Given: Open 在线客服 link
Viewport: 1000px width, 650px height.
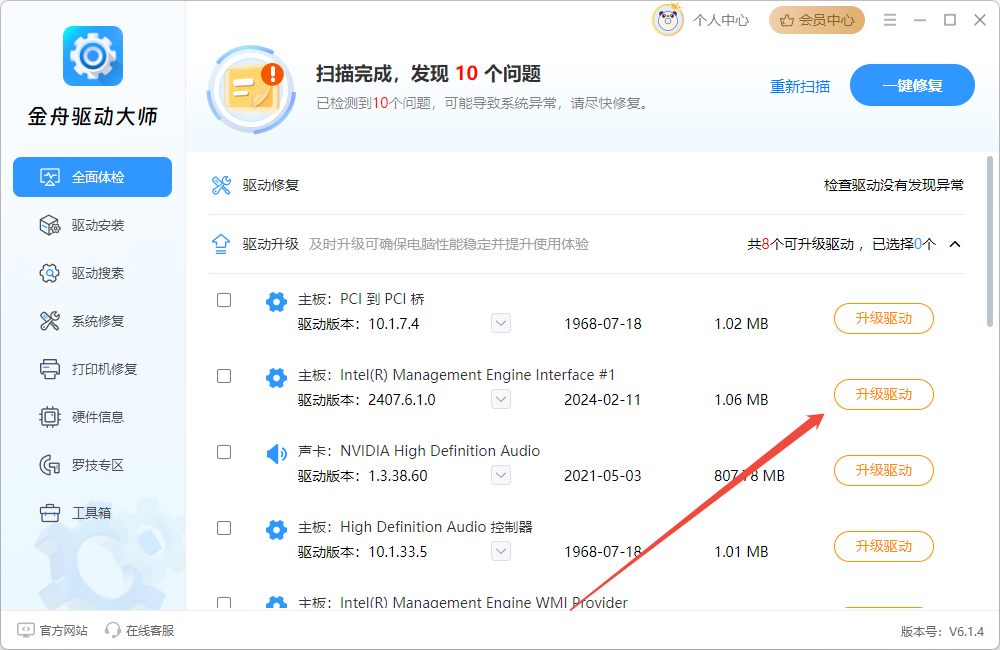Looking at the screenshot, I should click(140, 630).
